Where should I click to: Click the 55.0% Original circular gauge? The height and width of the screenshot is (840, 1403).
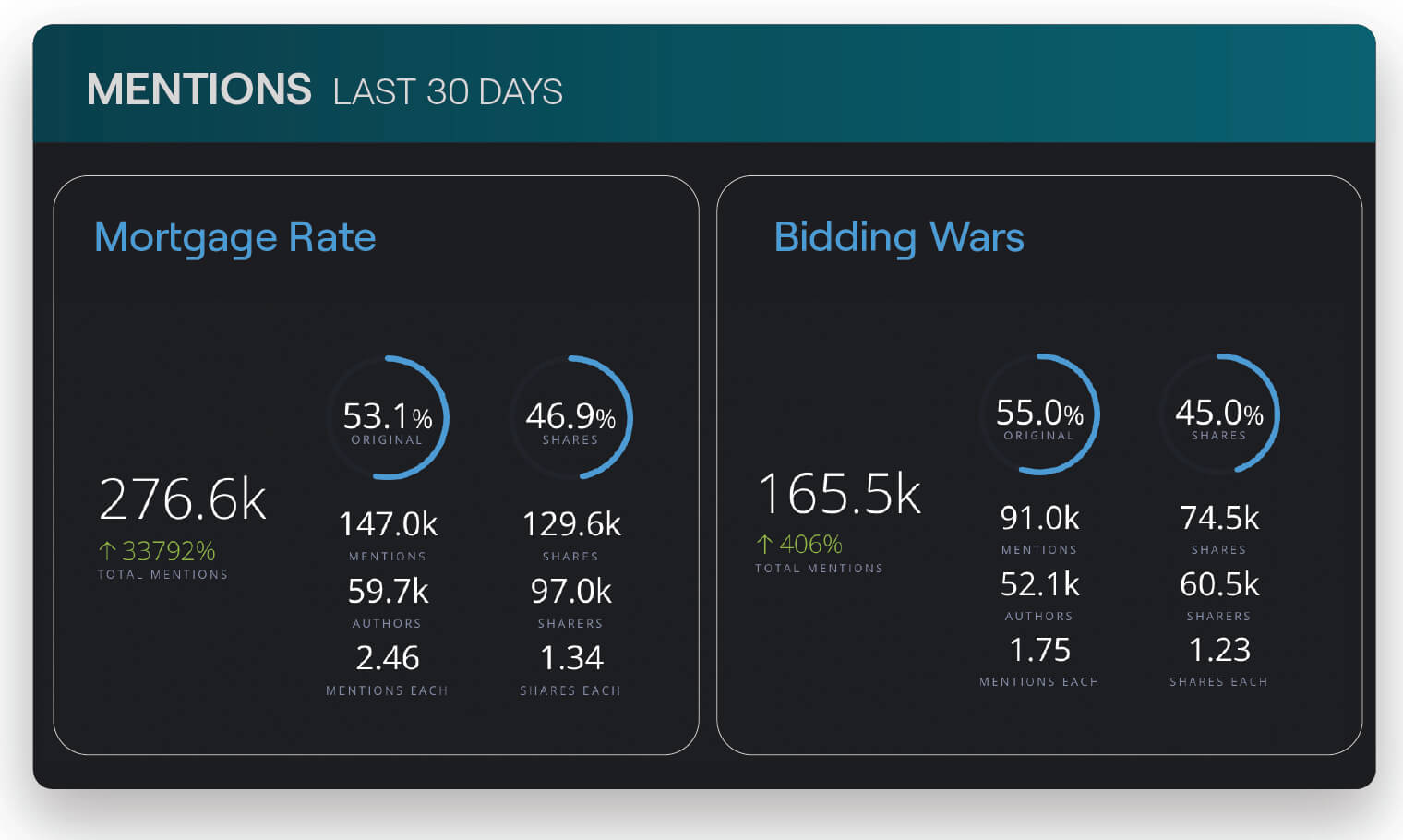1039,414
